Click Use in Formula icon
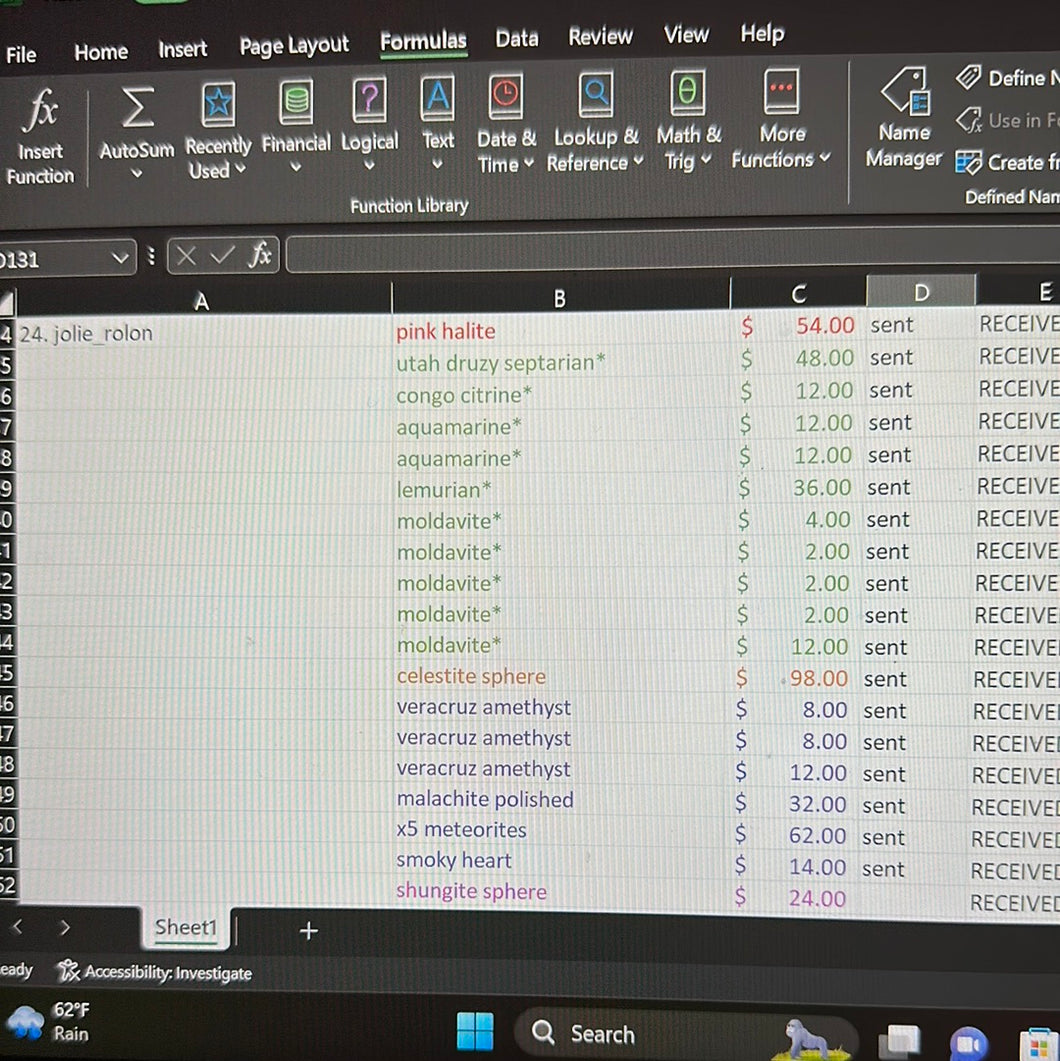 [x=968, y=120]
